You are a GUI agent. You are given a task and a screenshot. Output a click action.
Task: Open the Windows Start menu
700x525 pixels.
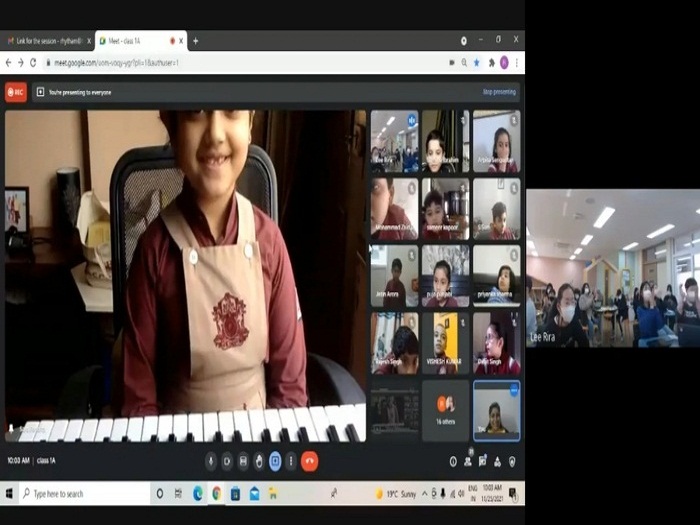click(x=9, y=493)
